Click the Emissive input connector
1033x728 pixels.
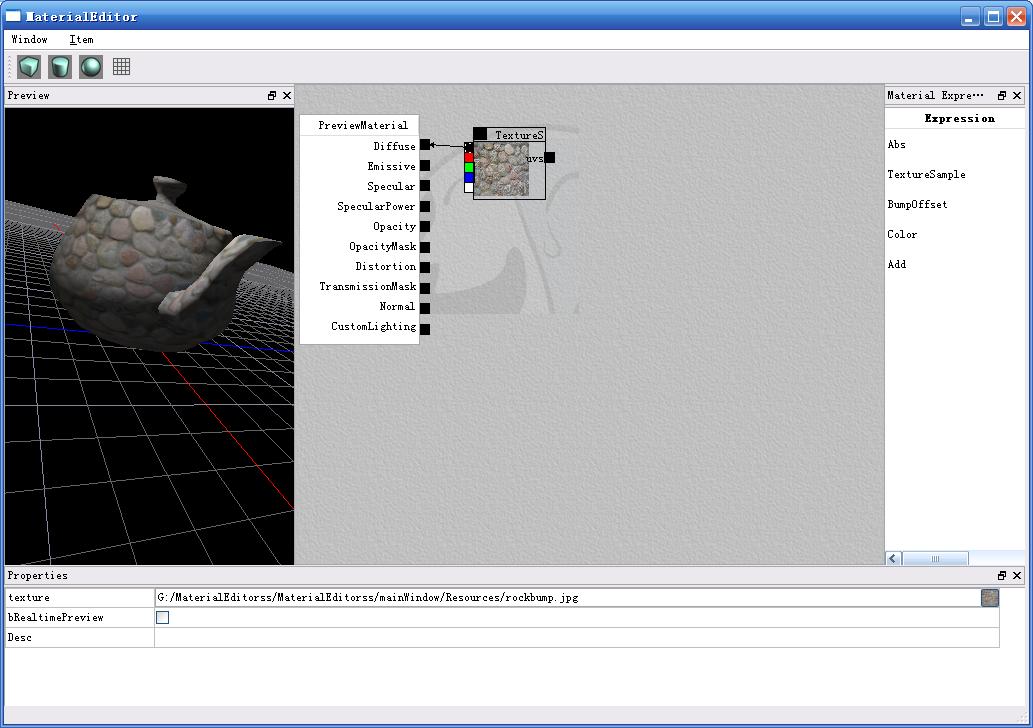pos(425,166)
